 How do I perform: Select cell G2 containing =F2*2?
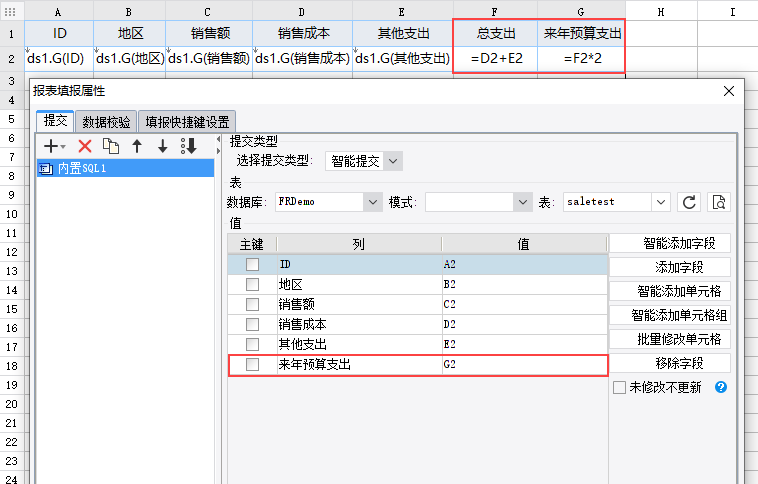[582, 59]
